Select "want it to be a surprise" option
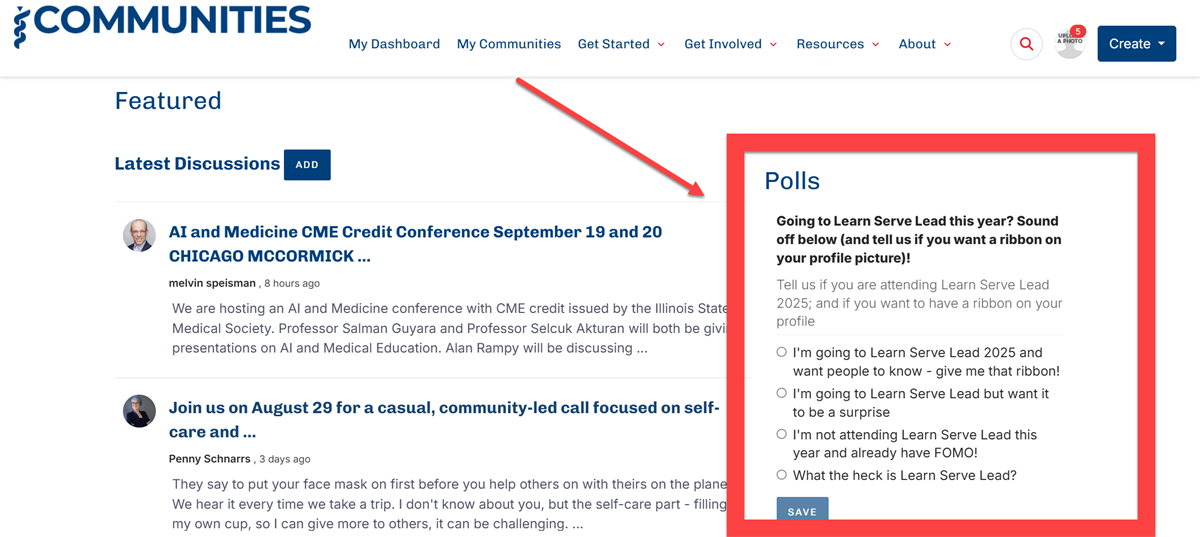This screenshot has height=537, width=1200. [x=782, y=393]
